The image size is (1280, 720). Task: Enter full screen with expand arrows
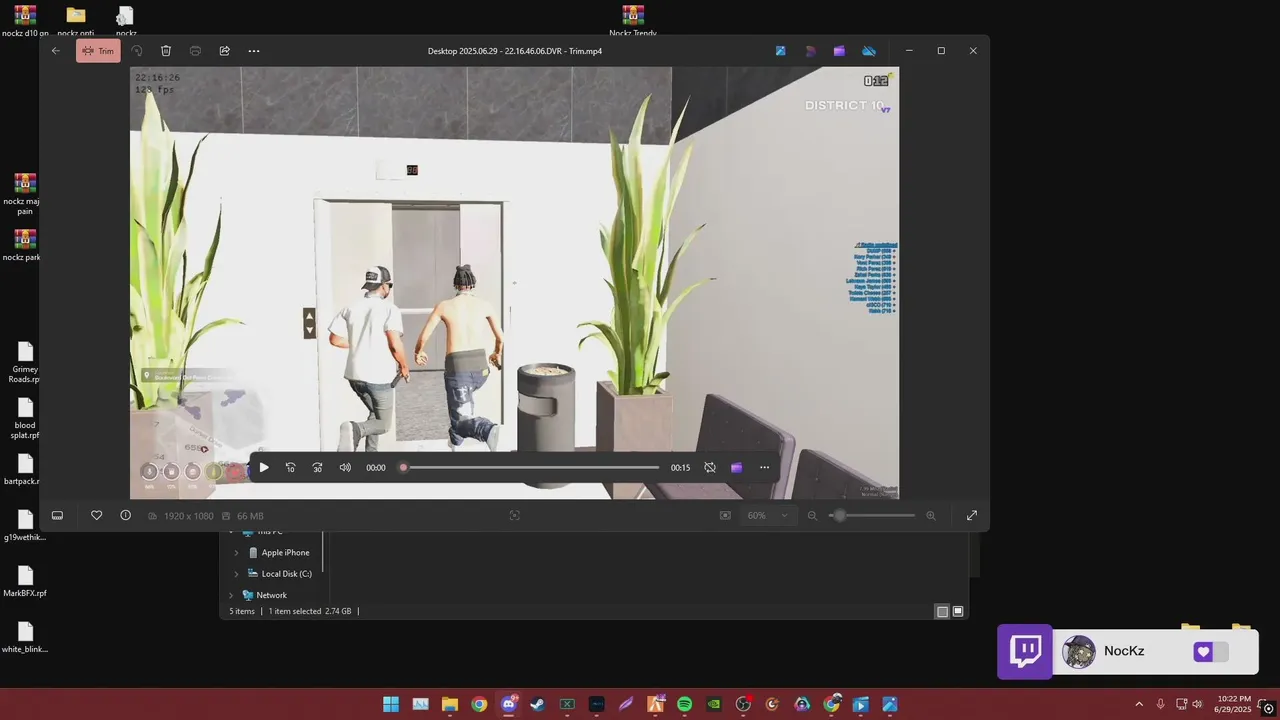(972, 516)
